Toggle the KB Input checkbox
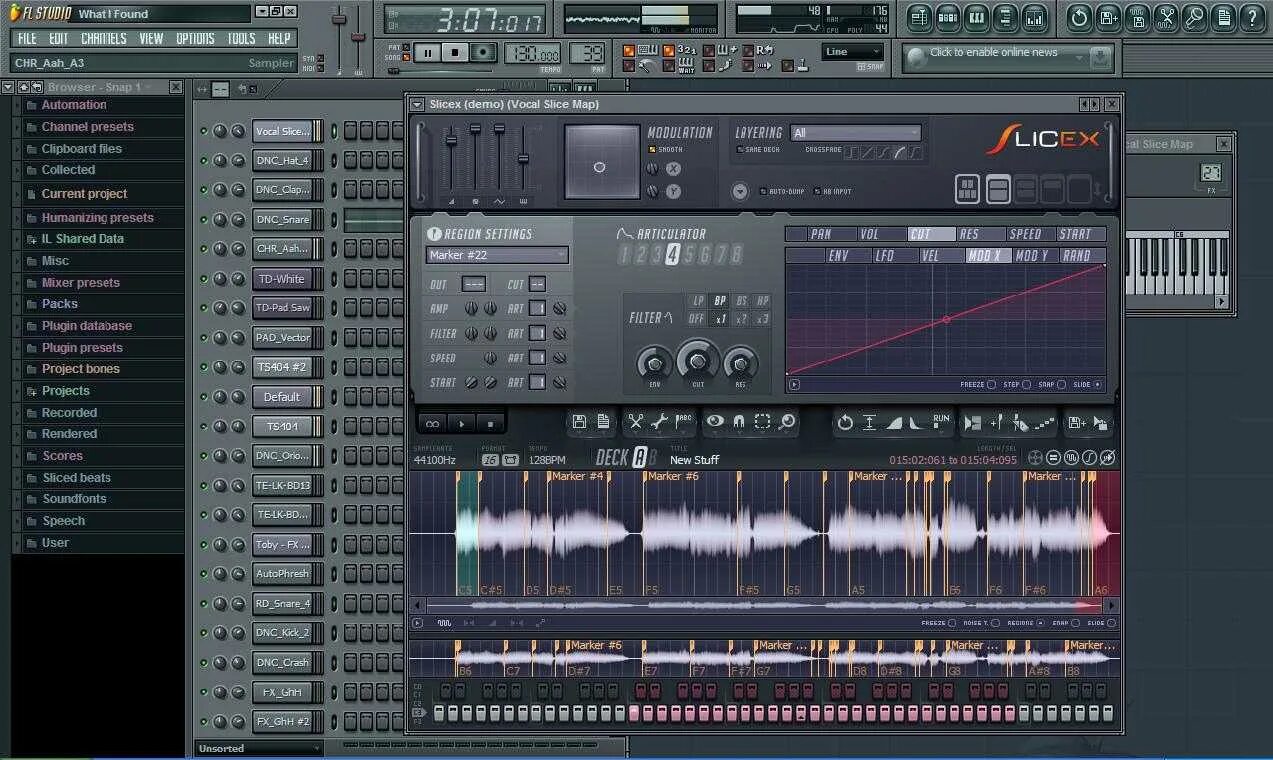Viewport: 1273px width, 760px height. (816, 190)
